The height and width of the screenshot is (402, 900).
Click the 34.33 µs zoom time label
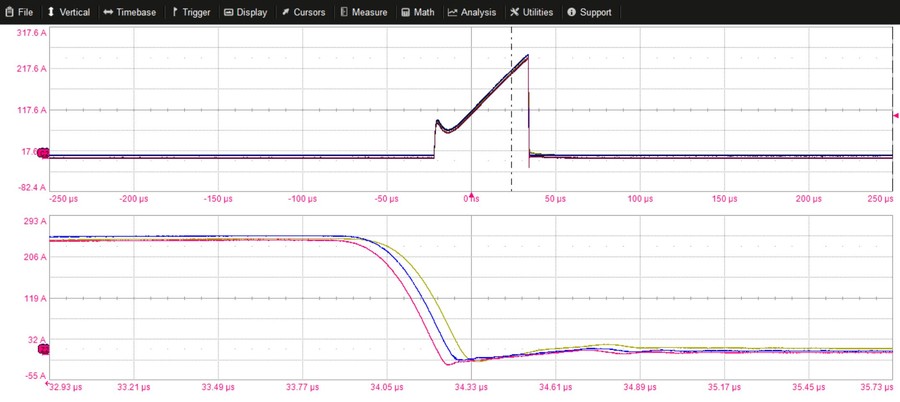tap(471, 388)
